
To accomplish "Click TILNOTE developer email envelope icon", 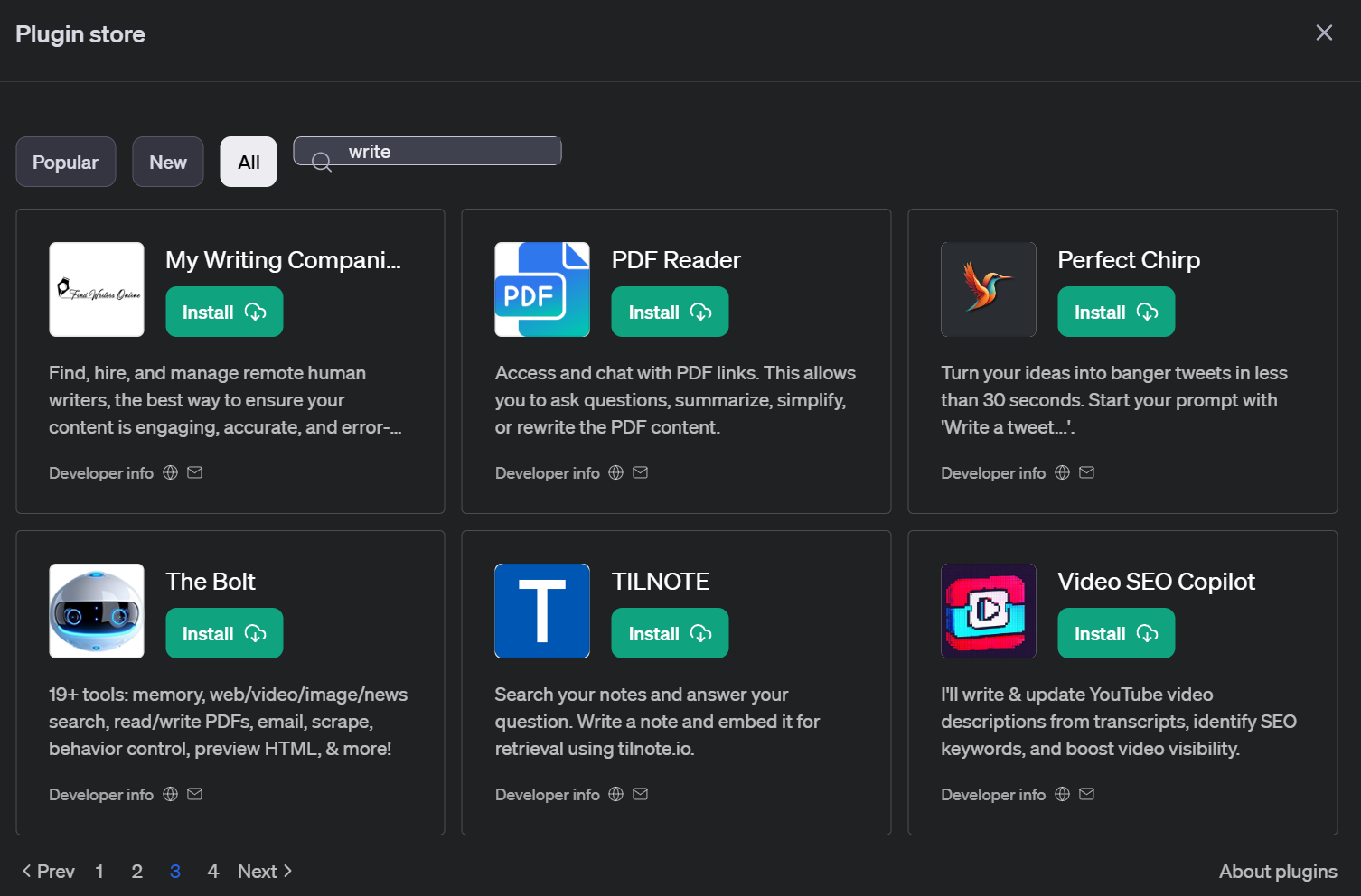I will 641,794.
